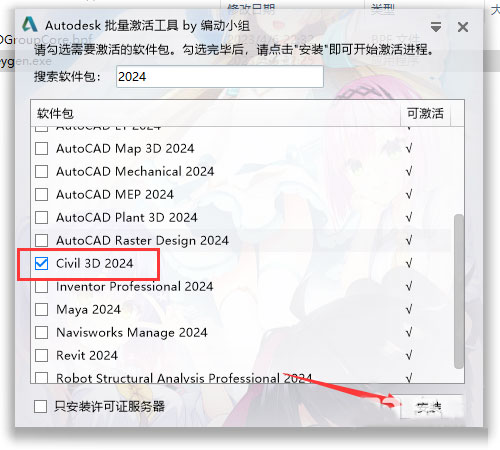Click the search package field containing 2024
This screenshot has height=450, width=500.
coord(220,77)
